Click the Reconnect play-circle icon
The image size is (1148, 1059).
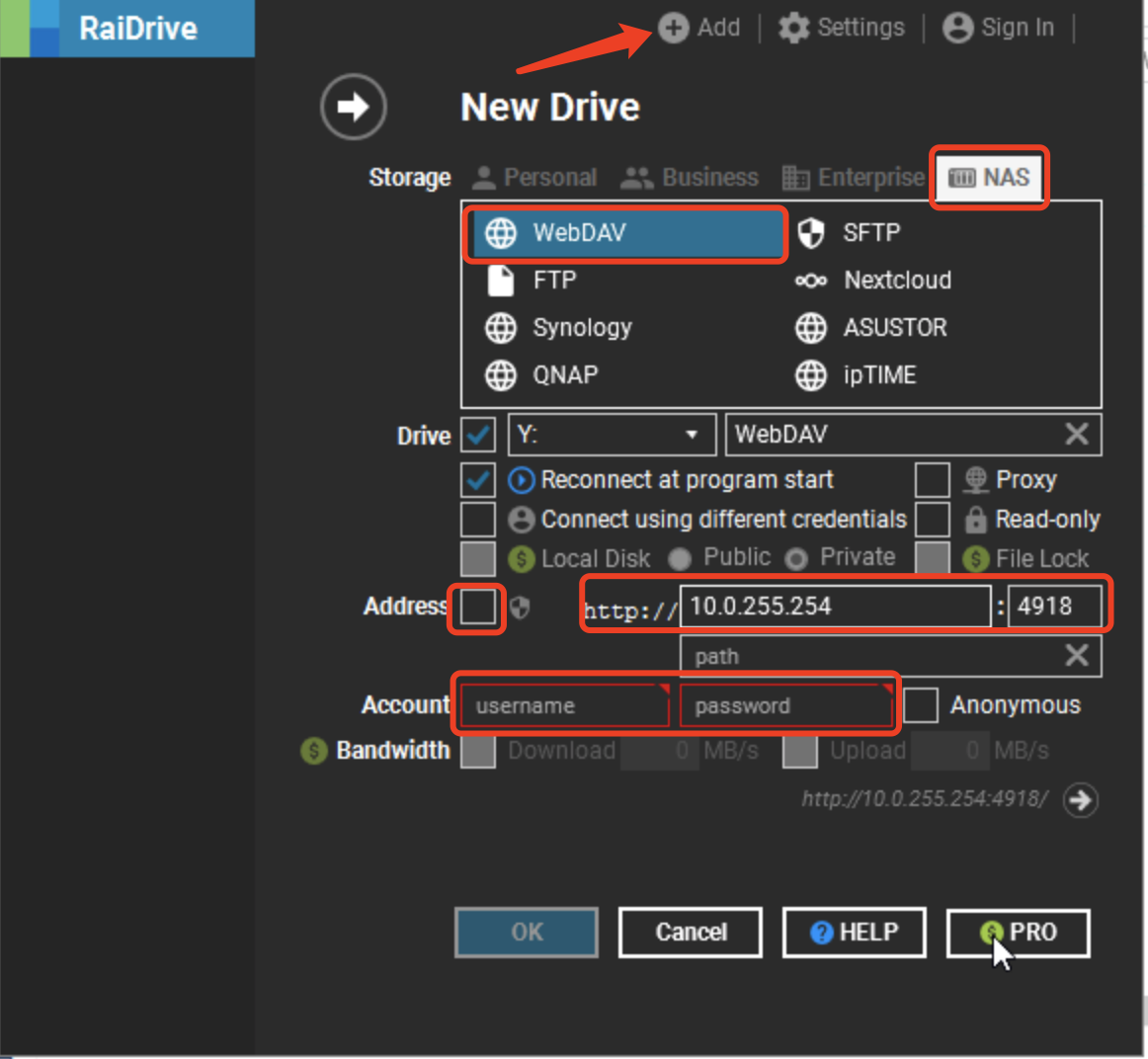(522, 480)
